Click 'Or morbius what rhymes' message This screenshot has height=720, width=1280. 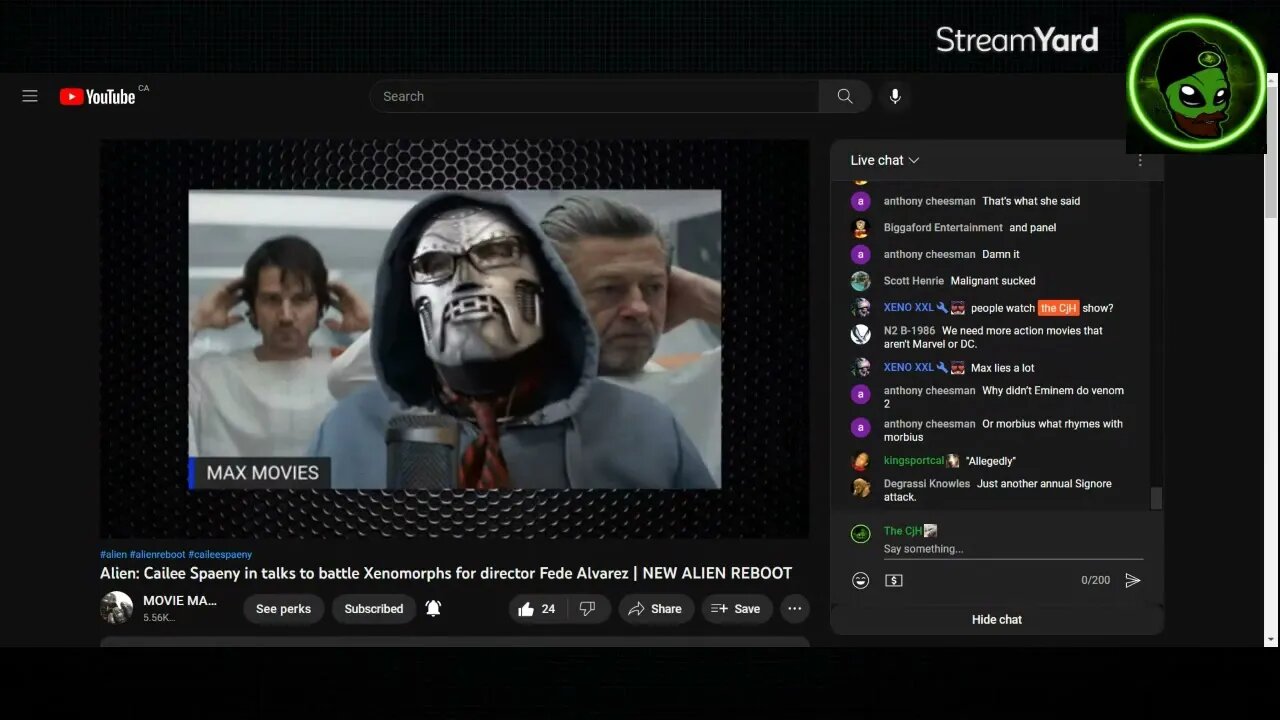click(x=1003, y=430)
